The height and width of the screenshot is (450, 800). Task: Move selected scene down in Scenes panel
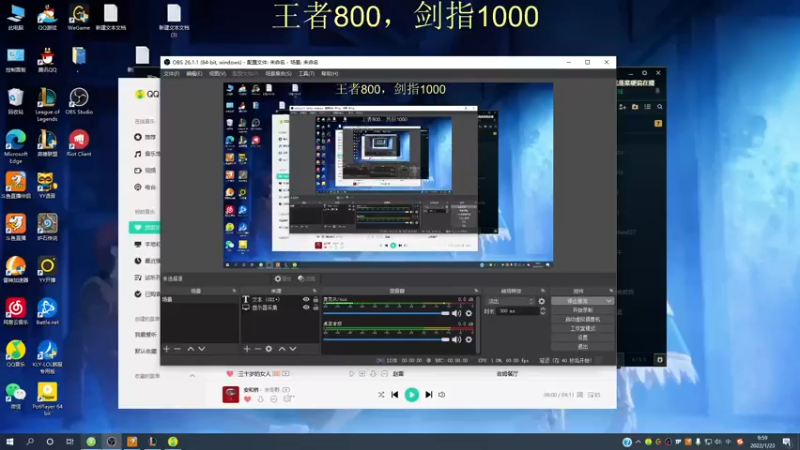point(202,349)
